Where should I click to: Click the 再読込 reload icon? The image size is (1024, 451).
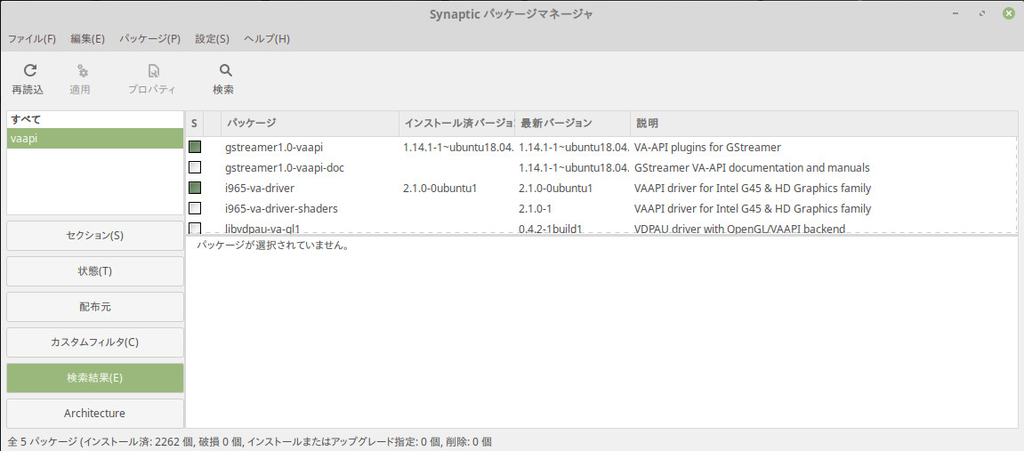coord(30,70)
